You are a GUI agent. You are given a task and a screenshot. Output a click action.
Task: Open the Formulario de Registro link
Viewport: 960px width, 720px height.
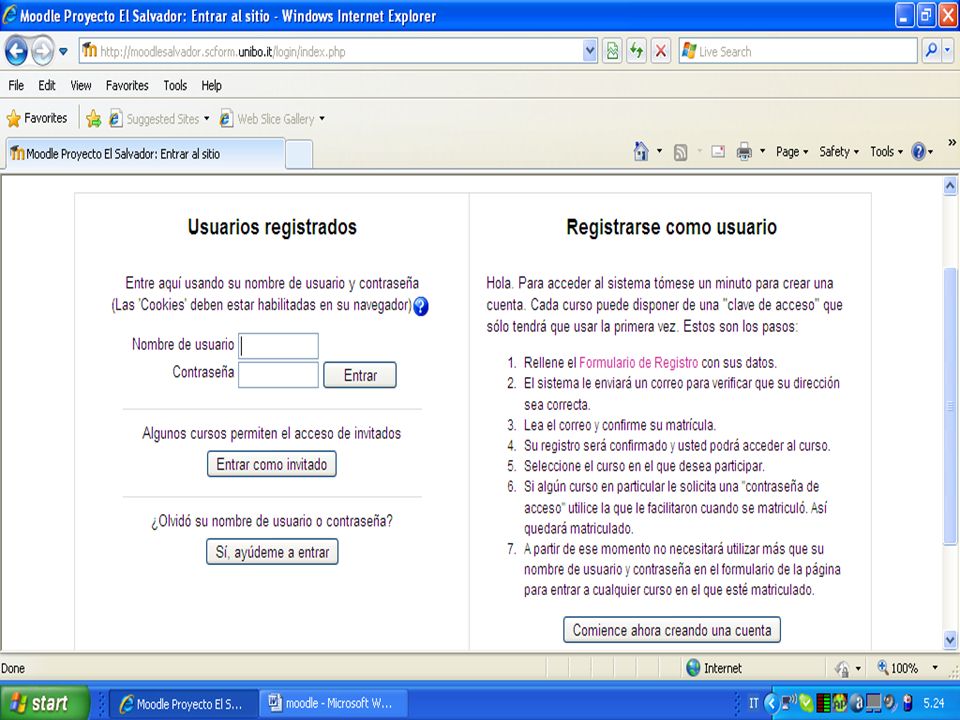tap(638, 362)
